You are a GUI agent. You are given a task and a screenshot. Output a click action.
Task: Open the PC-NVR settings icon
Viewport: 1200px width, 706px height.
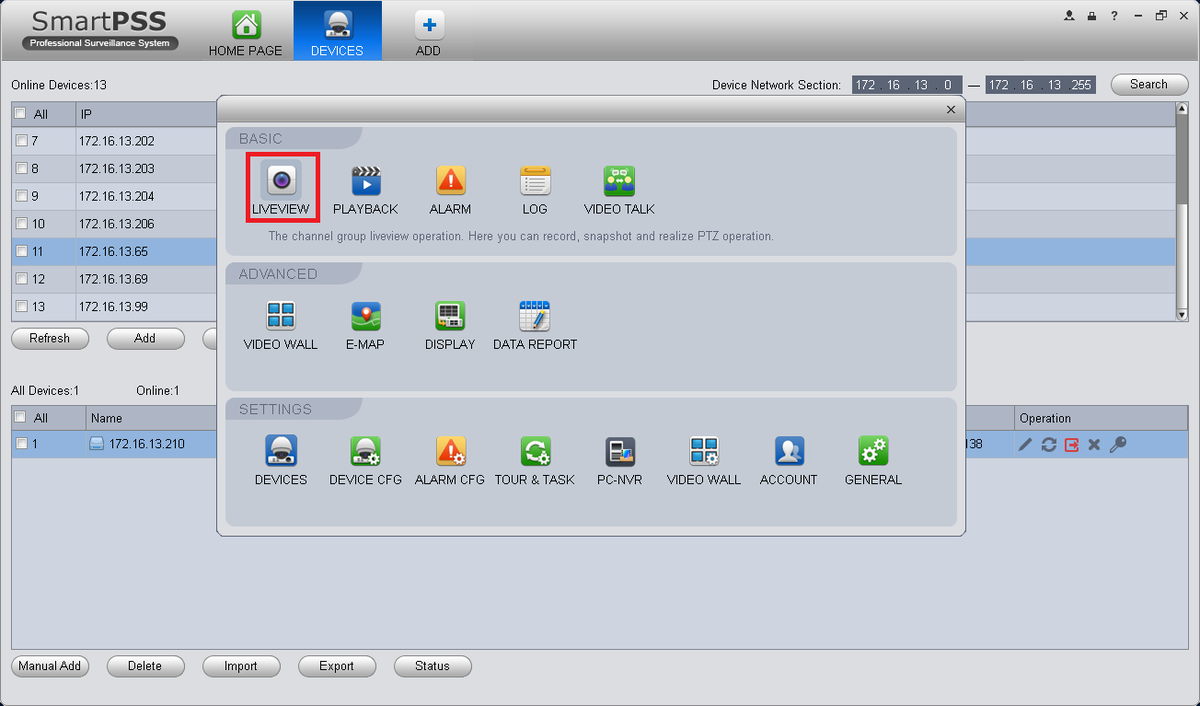tap(619, 460)
